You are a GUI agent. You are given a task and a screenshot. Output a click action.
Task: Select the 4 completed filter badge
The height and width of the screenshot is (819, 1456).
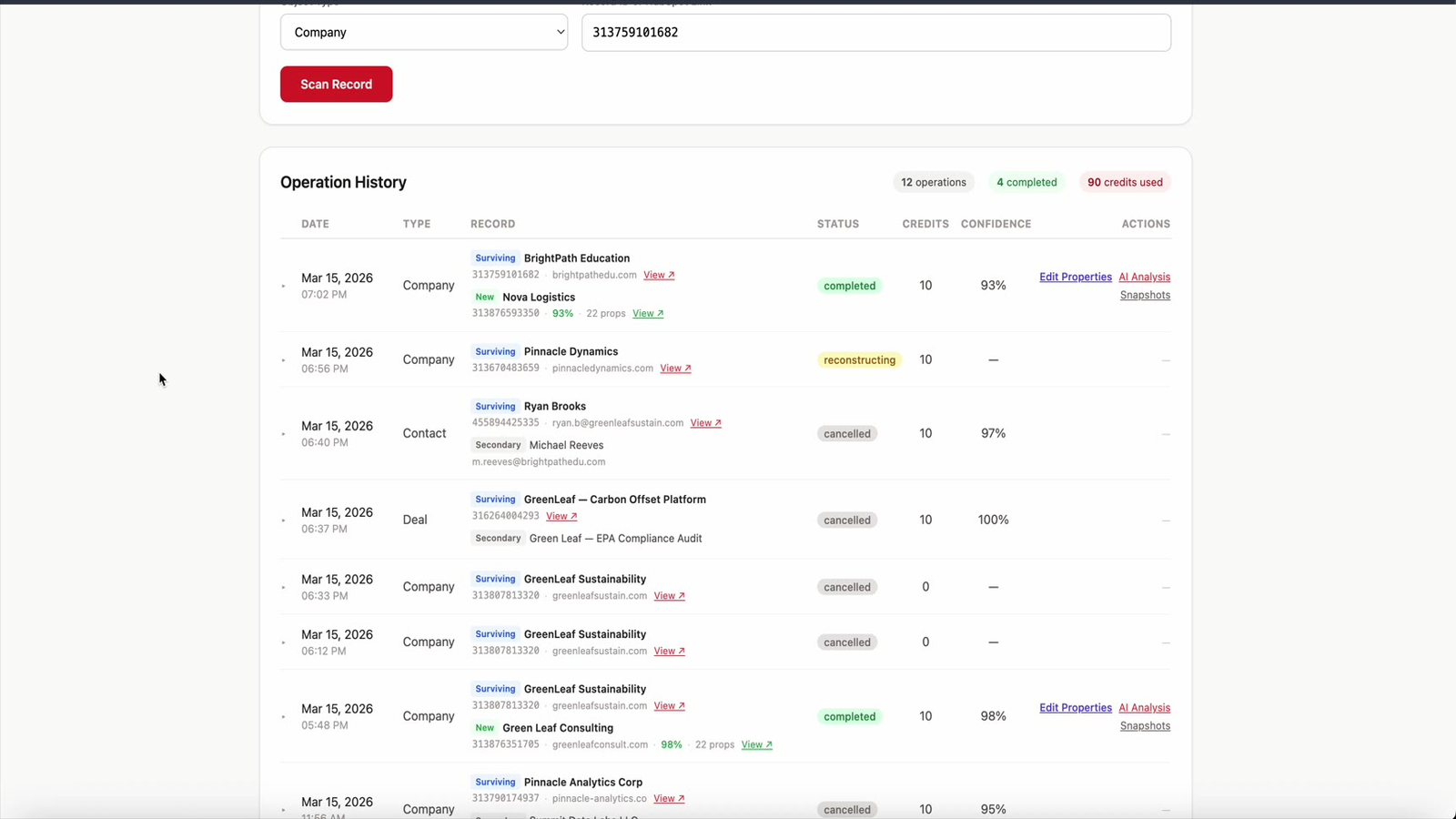[1026, 182]
